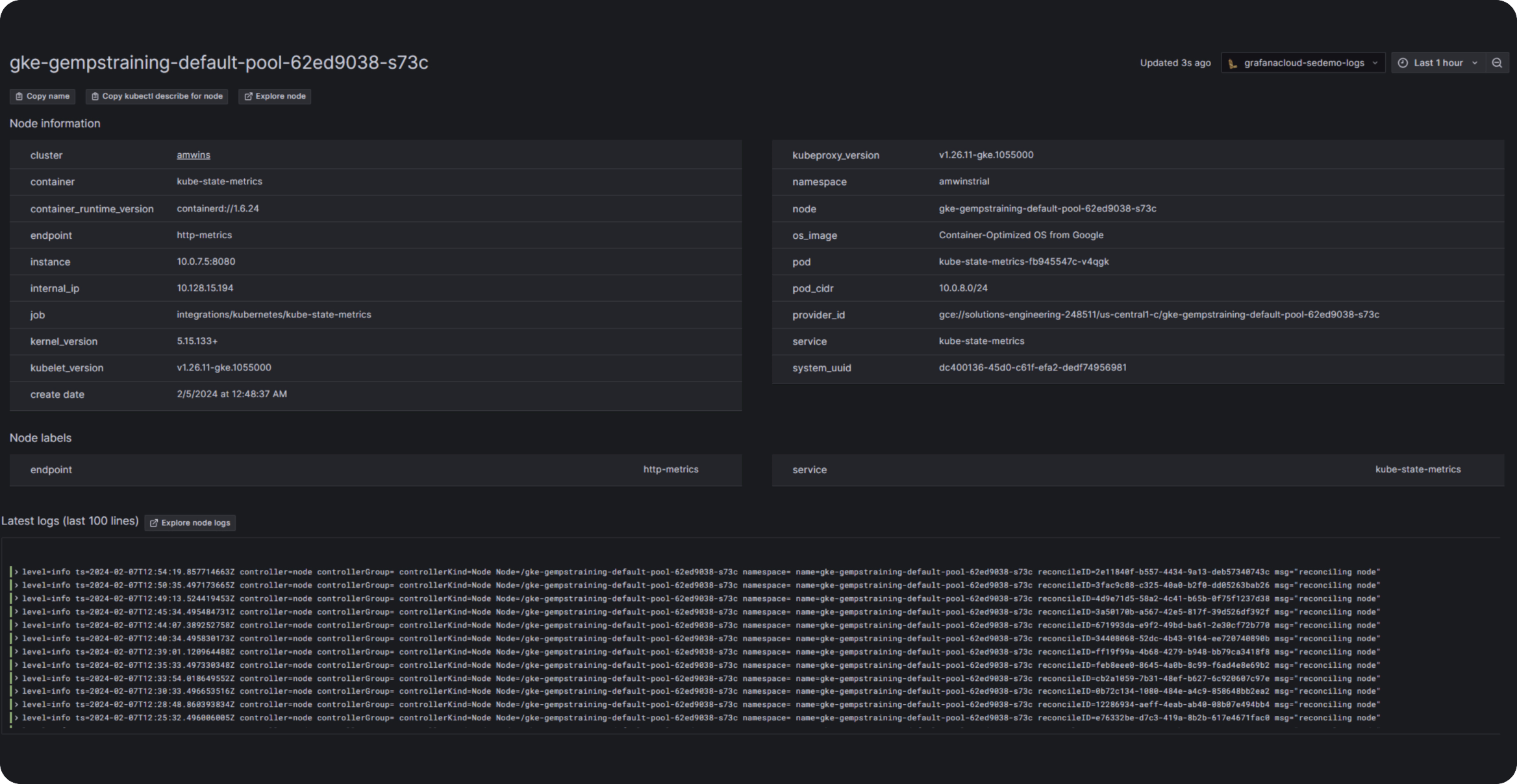The height and width of the screenshot is (784, 1517).
Task: Open the amwins cluster link
Action: [x=194, y=155]
